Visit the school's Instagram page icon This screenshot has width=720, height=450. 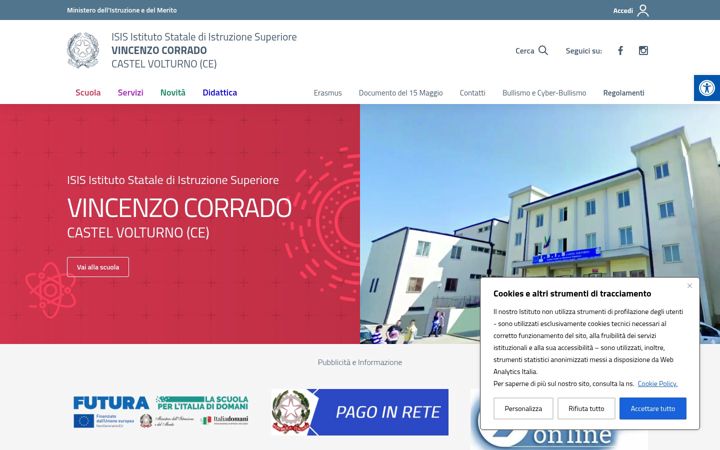[x=643, y=51]
